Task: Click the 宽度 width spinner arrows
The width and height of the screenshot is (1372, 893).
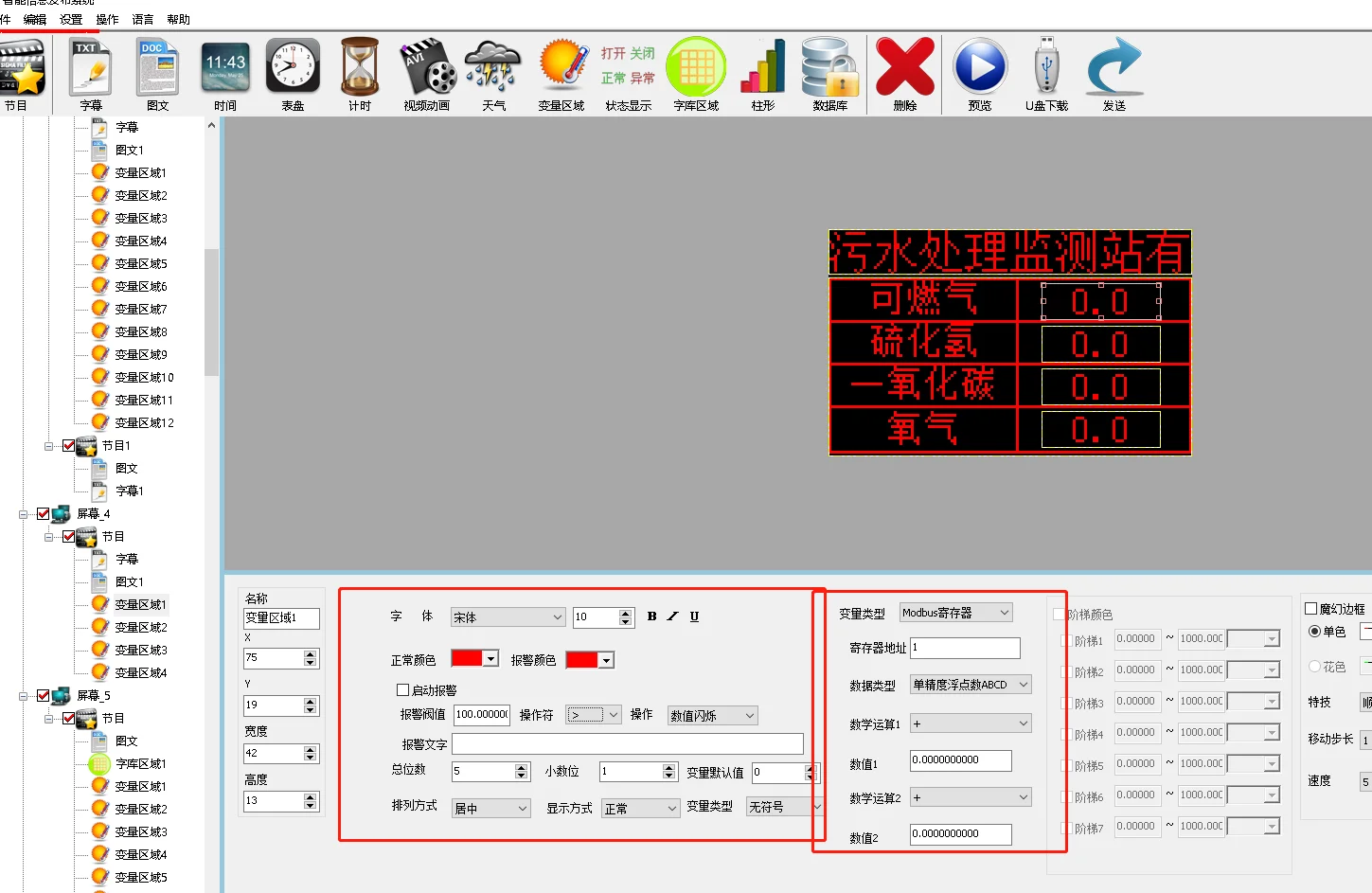Action: click(311, 753)
